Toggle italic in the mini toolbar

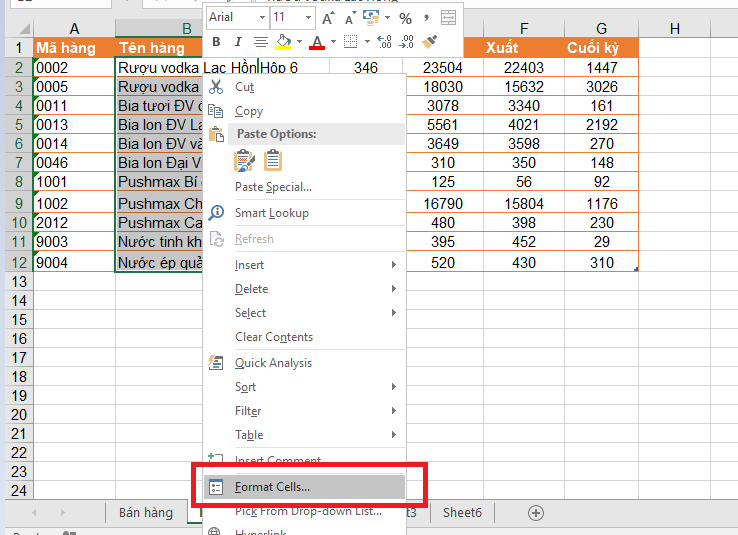[237, 42]
